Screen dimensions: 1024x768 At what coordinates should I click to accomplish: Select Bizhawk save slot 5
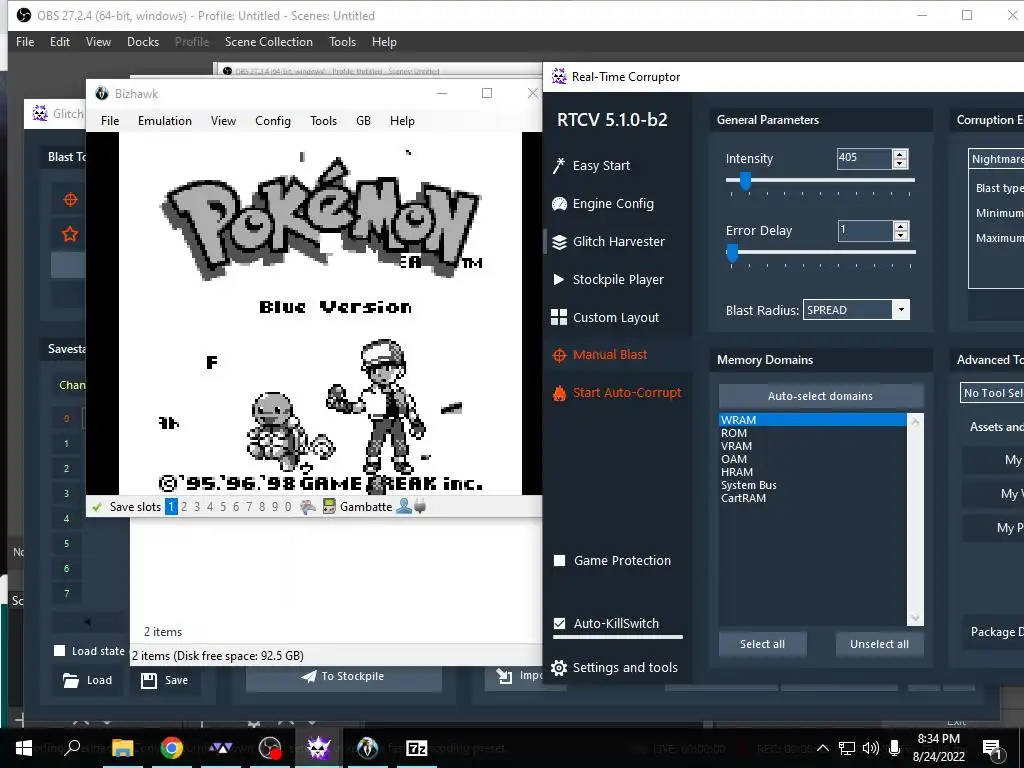coord(223,507)
